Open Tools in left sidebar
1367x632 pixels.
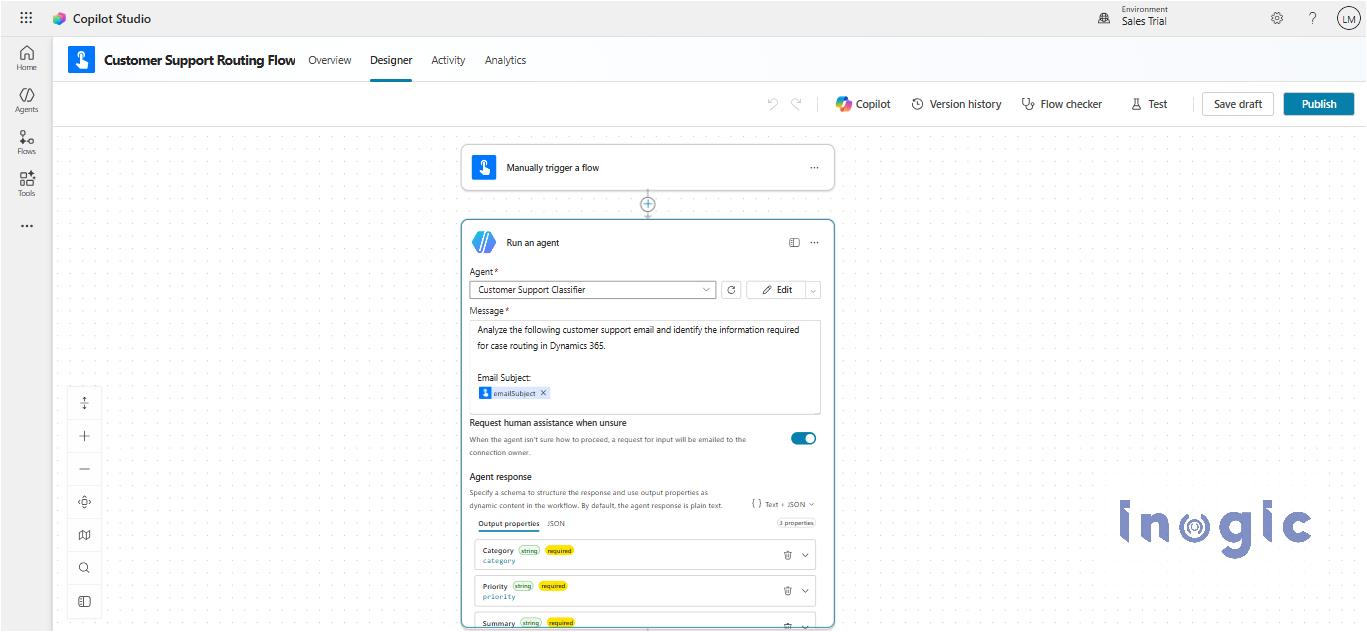coord(26,184)
